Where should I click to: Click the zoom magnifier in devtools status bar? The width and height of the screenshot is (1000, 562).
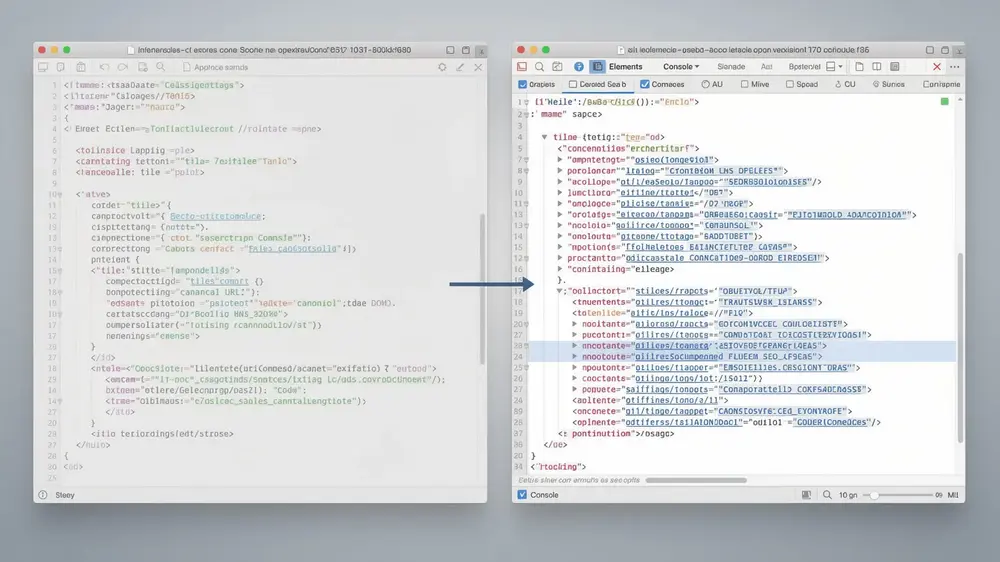pyautogui.click(x=827, y=495)
